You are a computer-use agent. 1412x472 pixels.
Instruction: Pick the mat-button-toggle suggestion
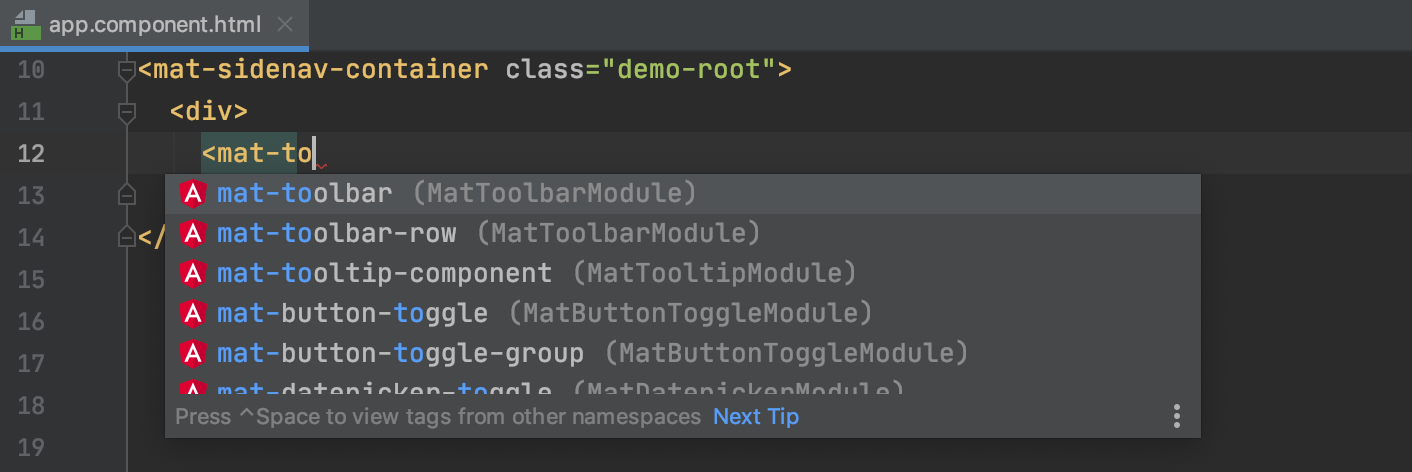(x=352, y=313)
